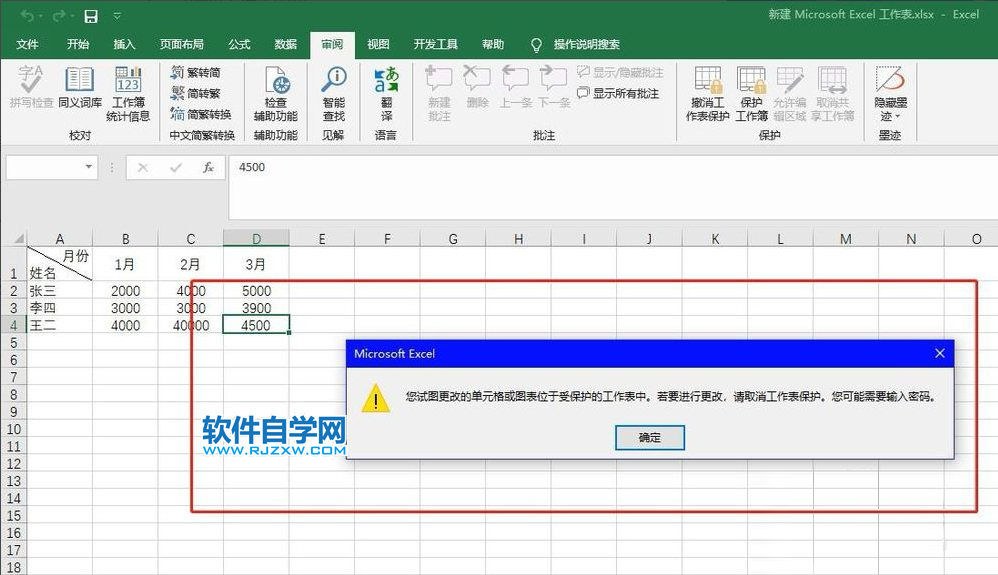Open the 帮助 ribbon tab
The width and height of the screenshot is (998, 575).
[493, 44]
